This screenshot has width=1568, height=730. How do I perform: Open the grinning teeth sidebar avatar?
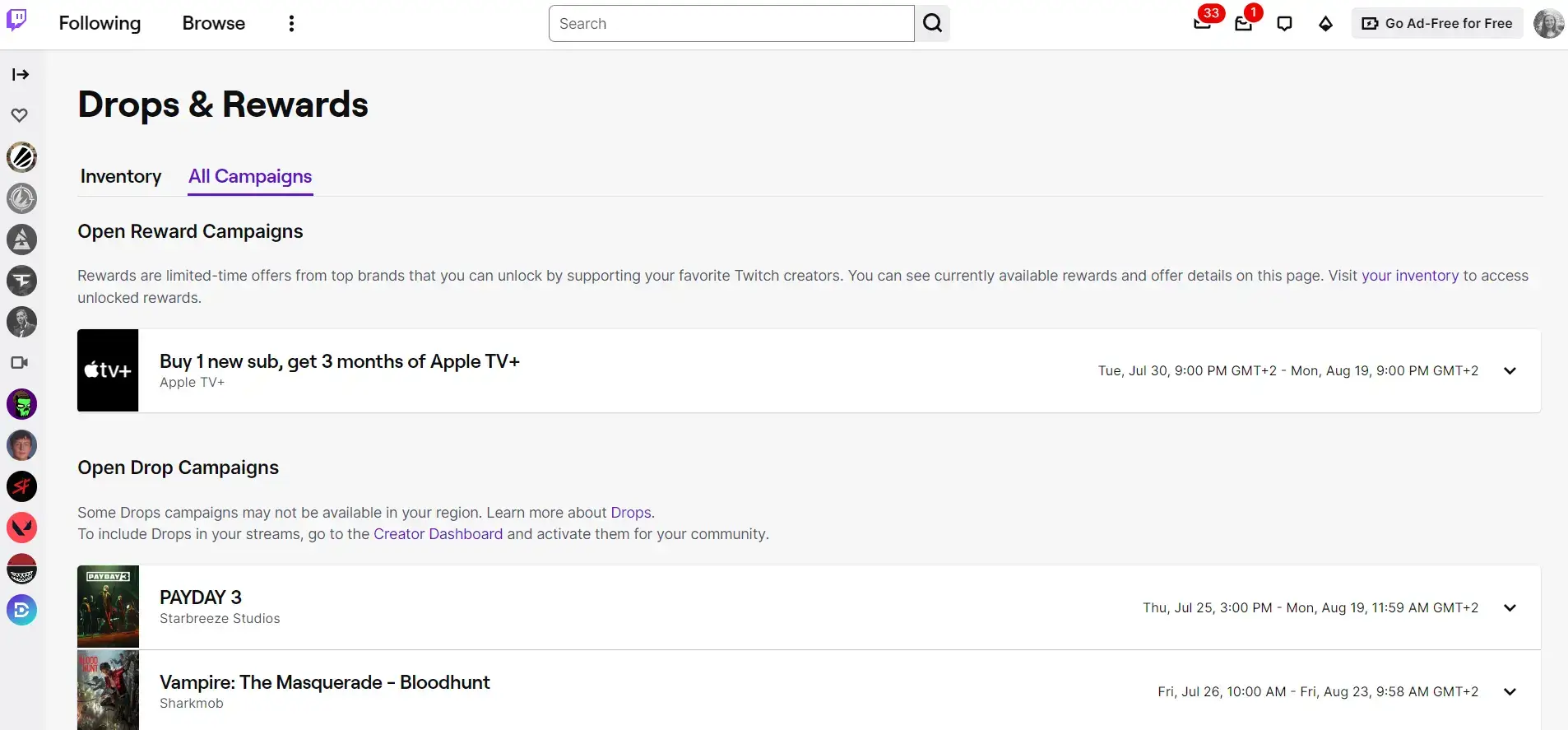point(22,569)
